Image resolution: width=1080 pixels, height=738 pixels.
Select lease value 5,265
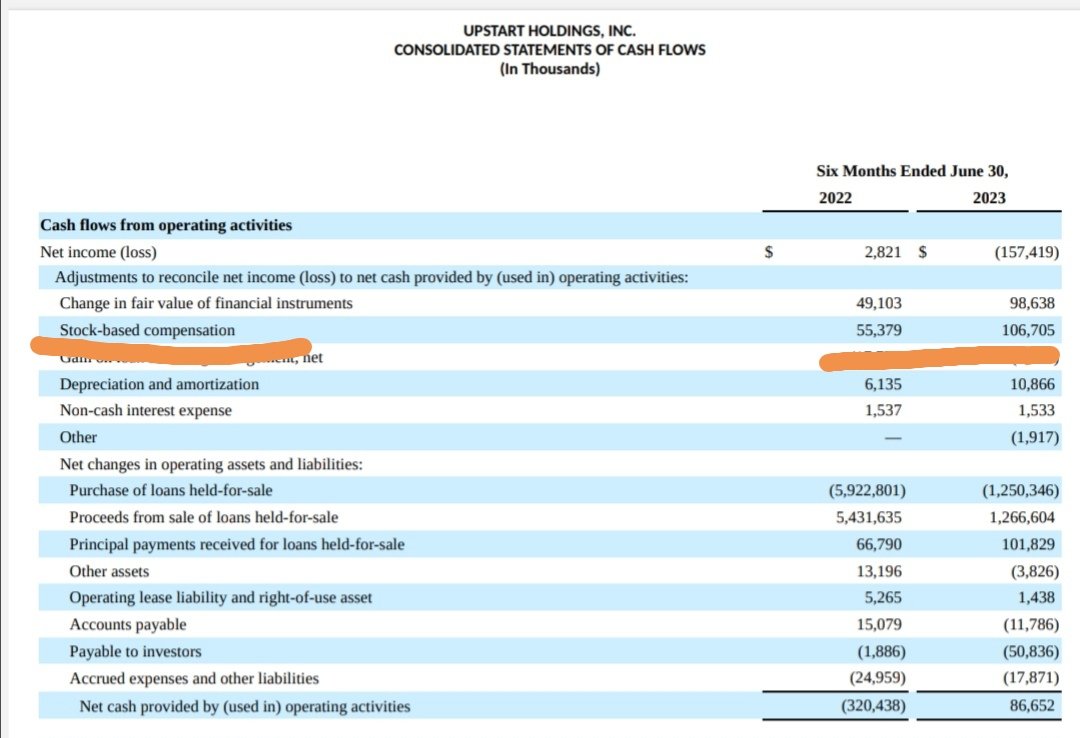tap(882, 597)
